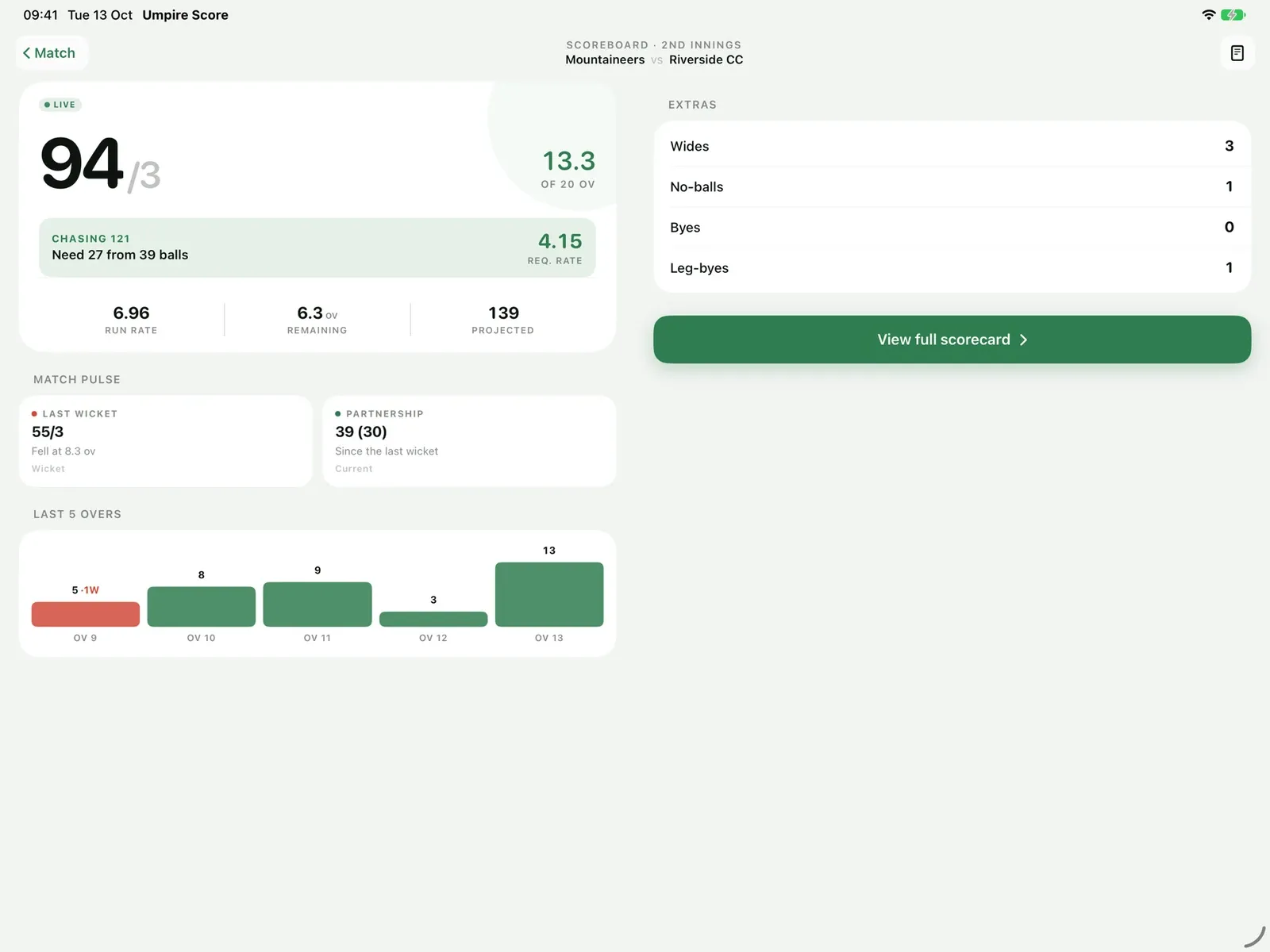Tap 'Need 27 from 39 balls' text
1270x952 pixels.
[x=120, y=255]
